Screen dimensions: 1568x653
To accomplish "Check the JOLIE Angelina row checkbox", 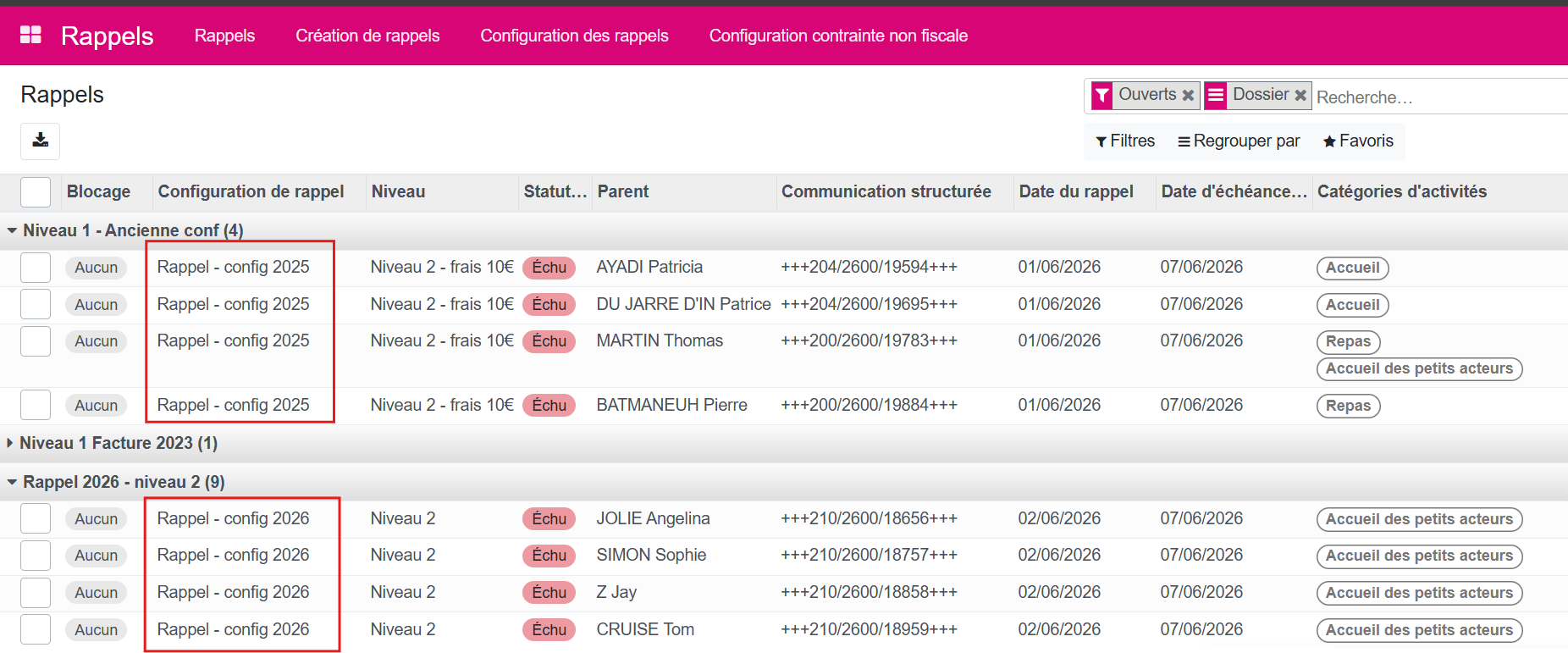I will tap(36, 518).
